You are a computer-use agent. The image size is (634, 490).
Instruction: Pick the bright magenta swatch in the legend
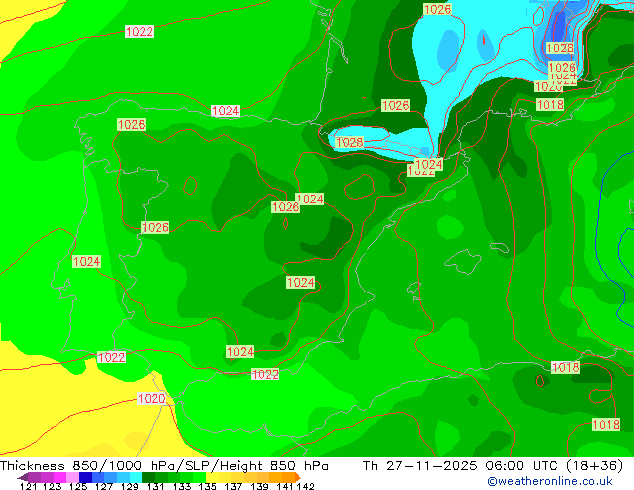point(60,477)
